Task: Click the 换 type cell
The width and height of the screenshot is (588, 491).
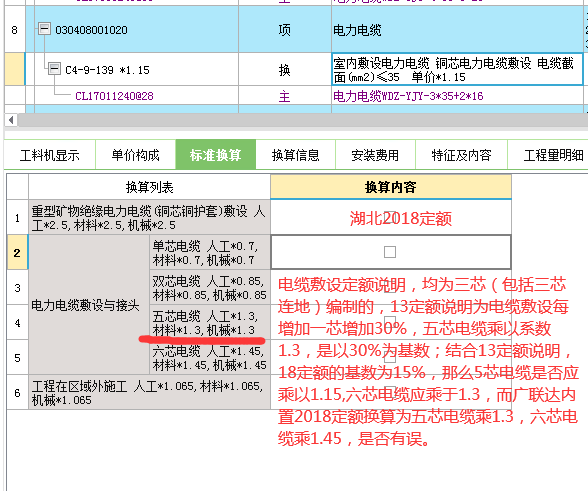Action: [x=285, y=69]
